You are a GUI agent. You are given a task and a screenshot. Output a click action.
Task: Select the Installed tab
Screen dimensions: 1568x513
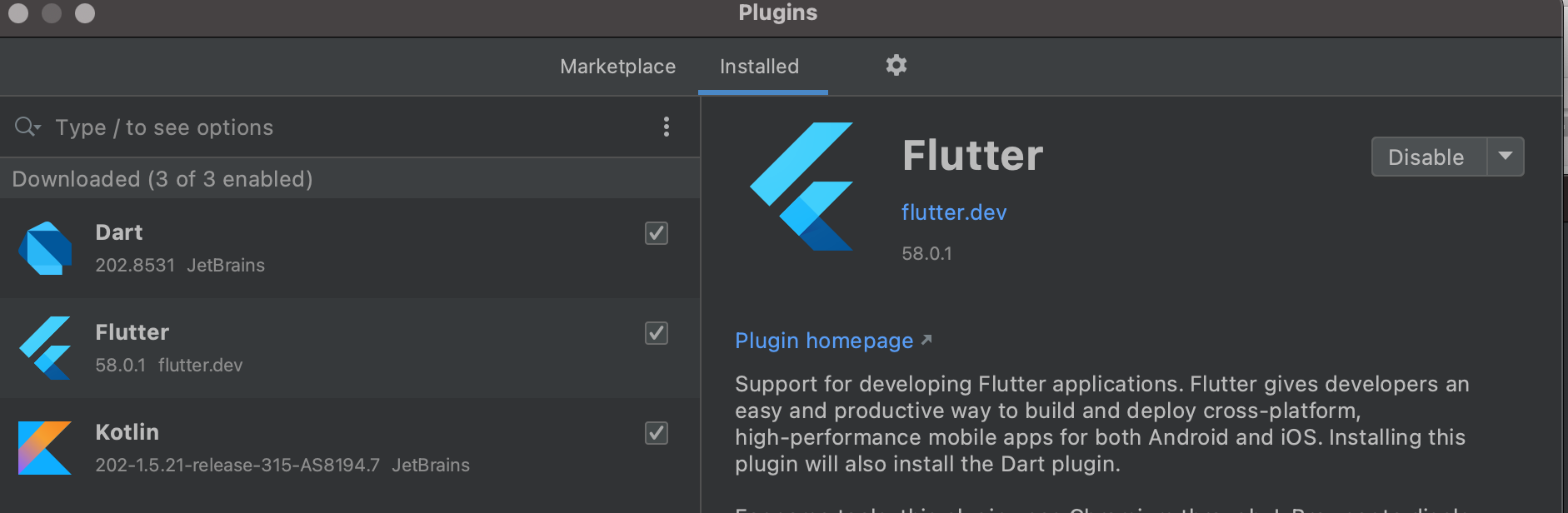tap(759, 67)
